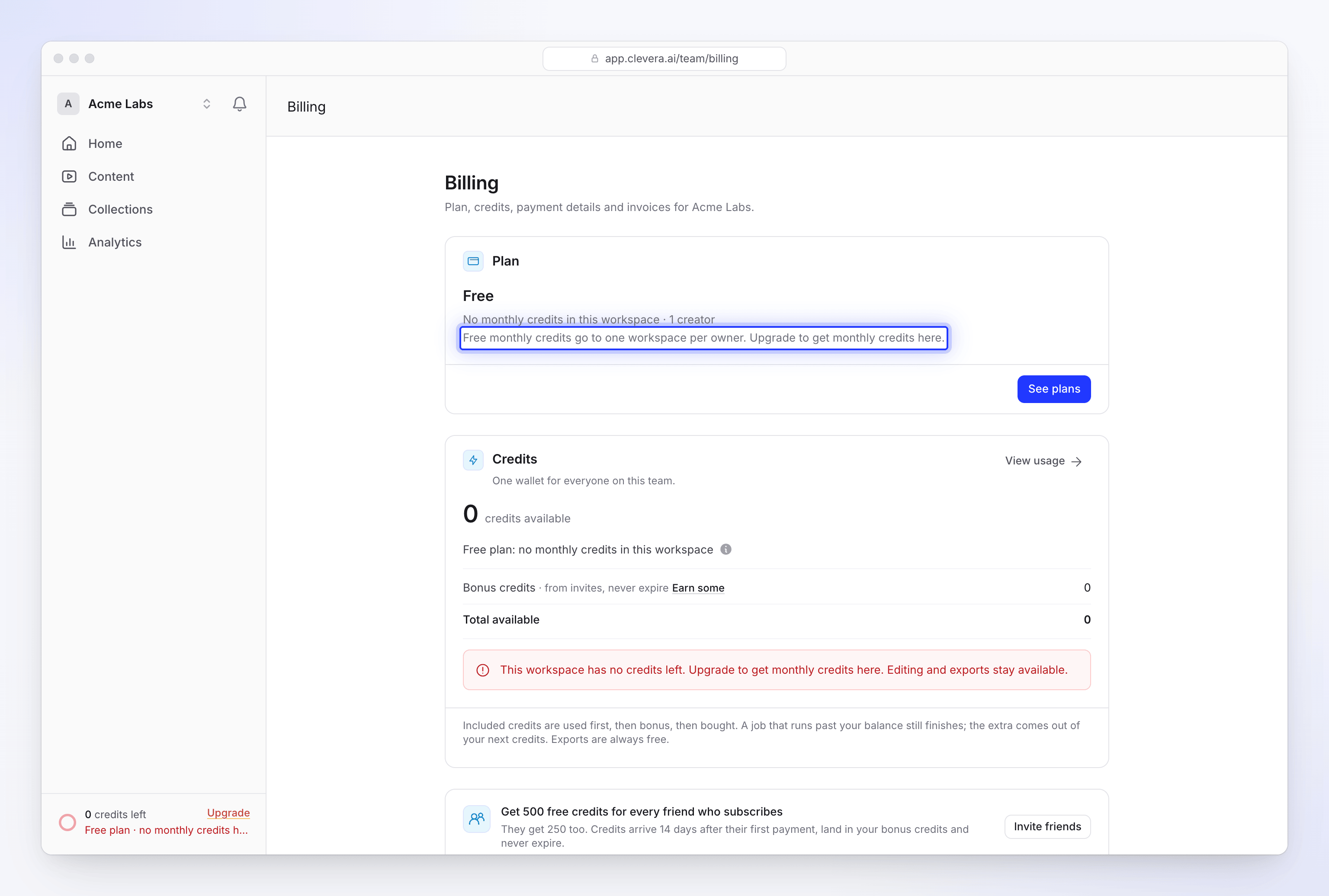Click "No monthly credits in this workspace · 1 creator"

[589, 320]
